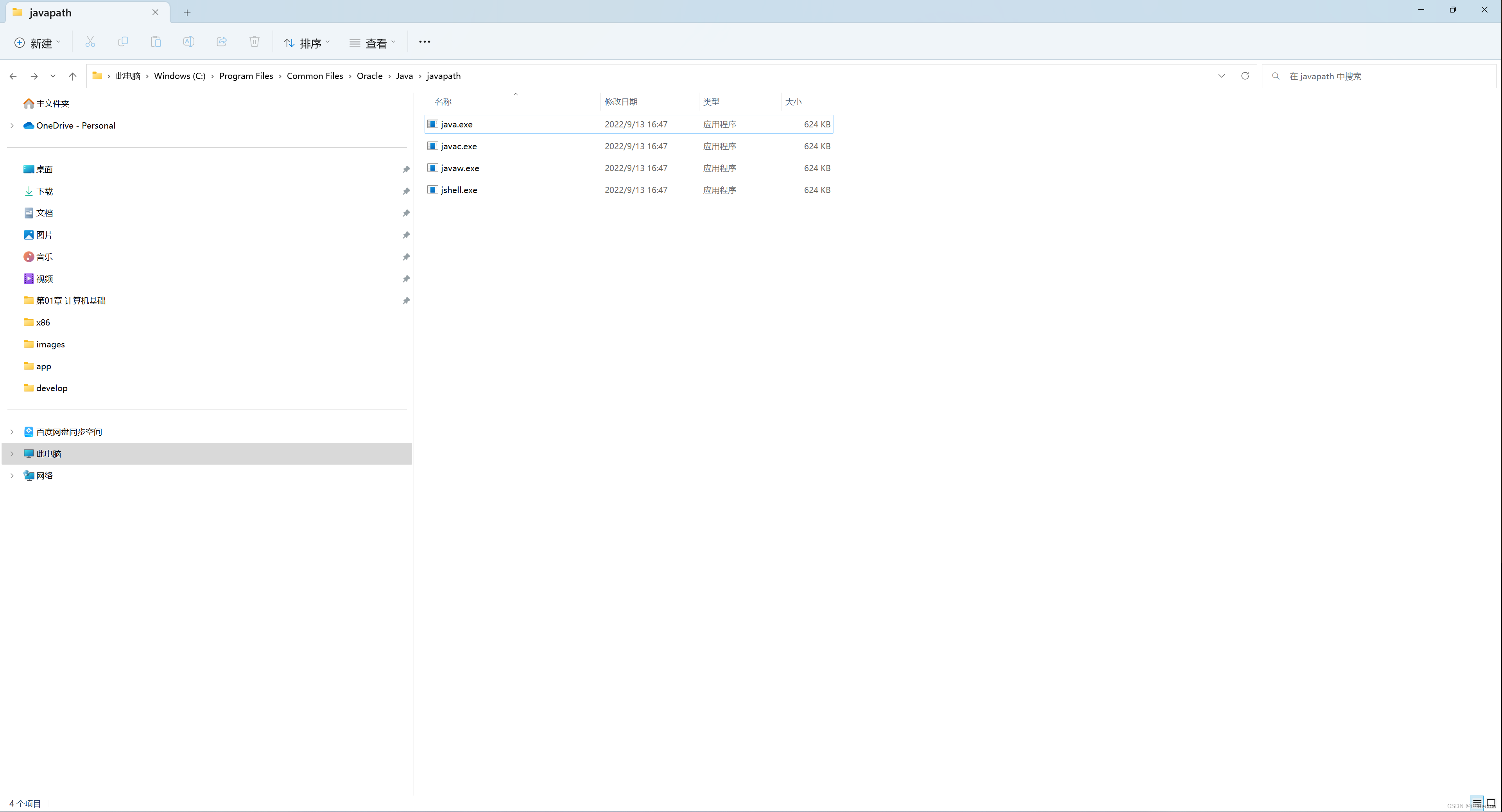1502x812 pixels.
Task: Open the images folder in sidebar
Action: tap(50, 345)
